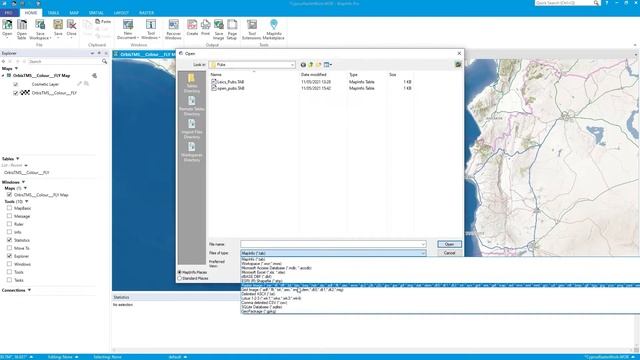Expand the Connections section

point(29,290)
